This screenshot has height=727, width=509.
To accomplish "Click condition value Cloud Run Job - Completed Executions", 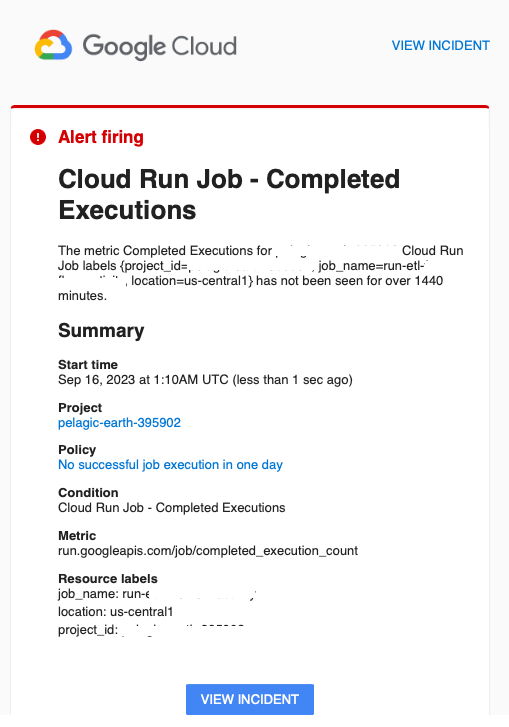I will click(x=172, y=508).
